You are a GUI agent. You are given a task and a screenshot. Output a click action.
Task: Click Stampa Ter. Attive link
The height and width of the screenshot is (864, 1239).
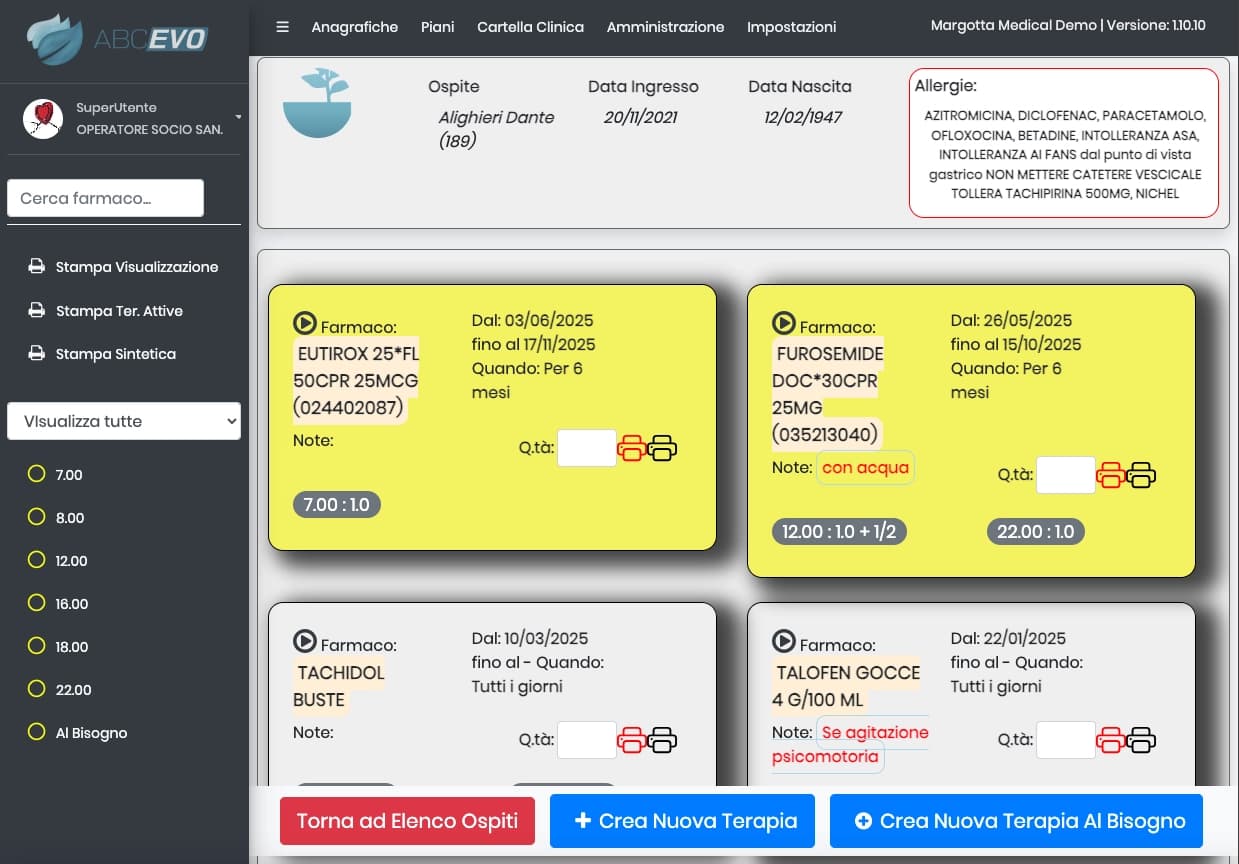[118, 311]
